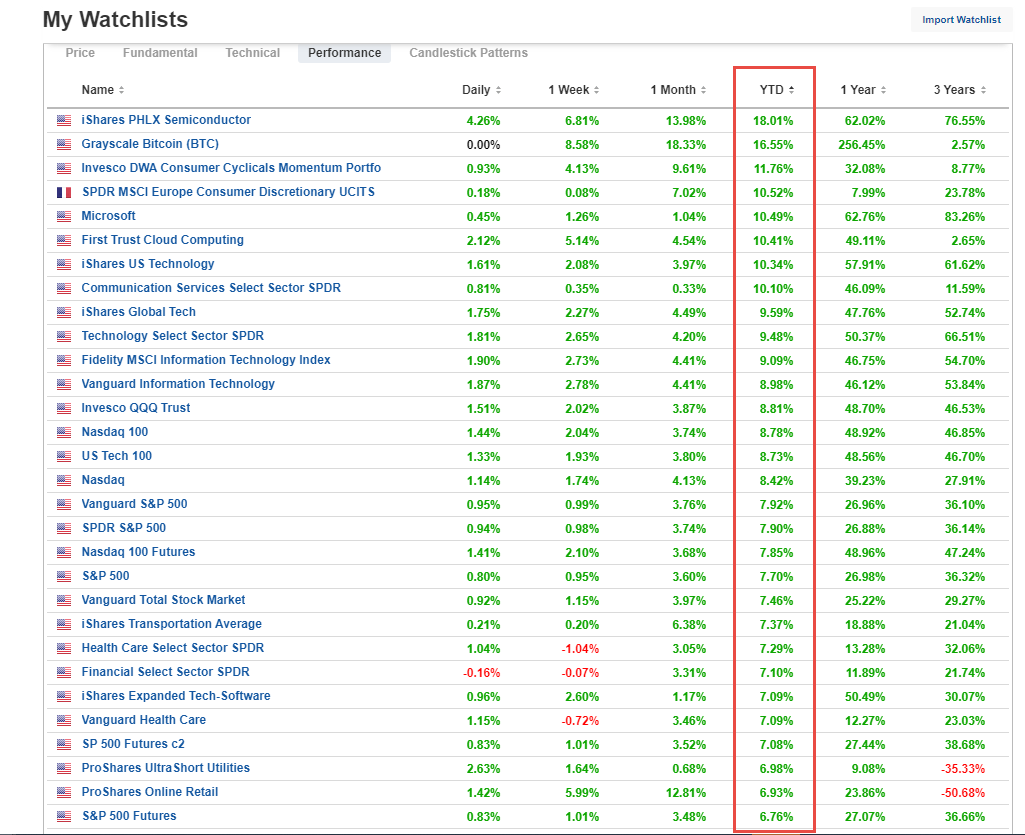Open the Technical tab
Screen dimensions: 1025x835
(252, 53)
